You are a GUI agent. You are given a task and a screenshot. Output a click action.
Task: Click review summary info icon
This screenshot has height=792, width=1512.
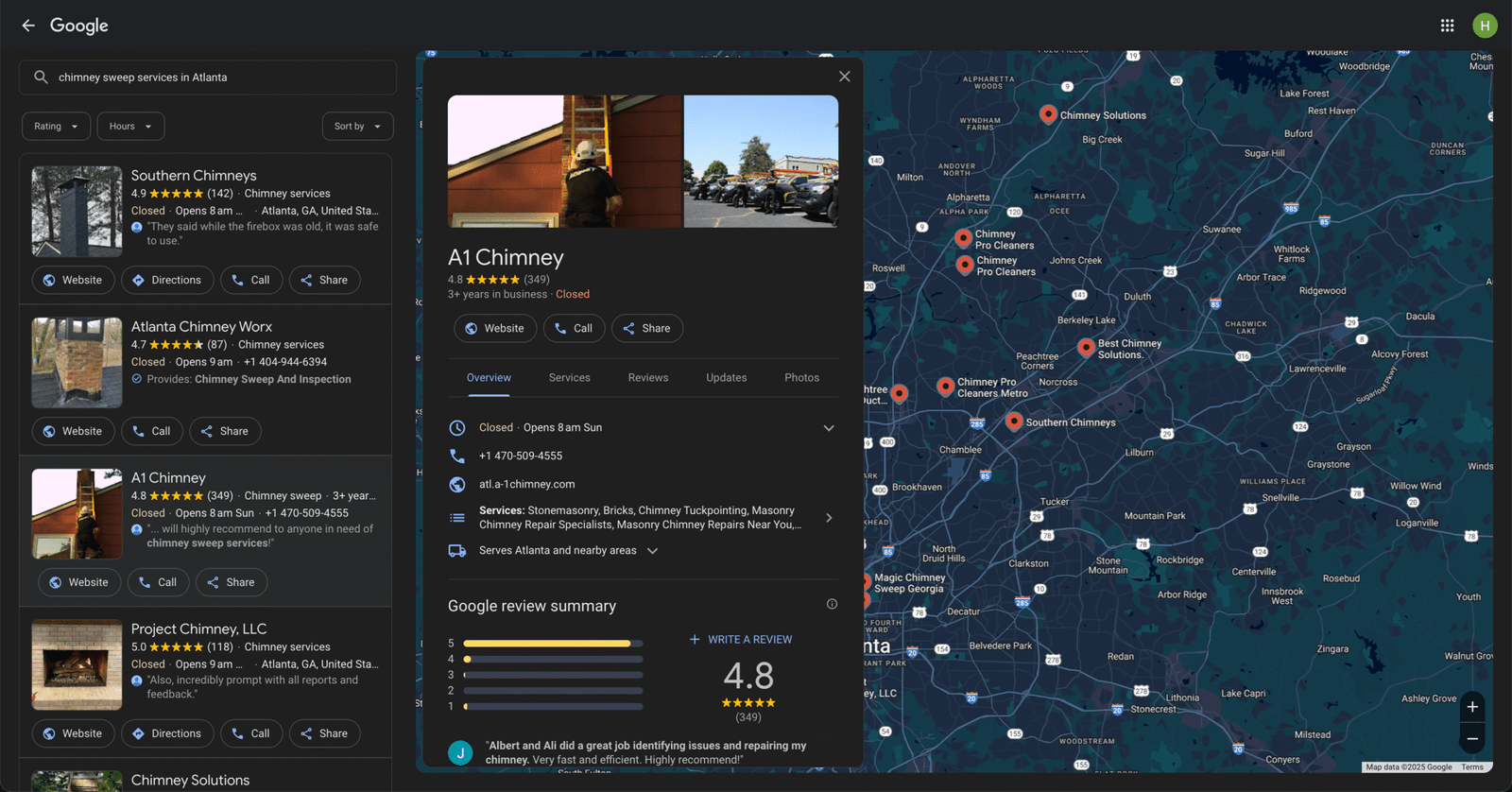pyautogui.click(x=832, y=604)
